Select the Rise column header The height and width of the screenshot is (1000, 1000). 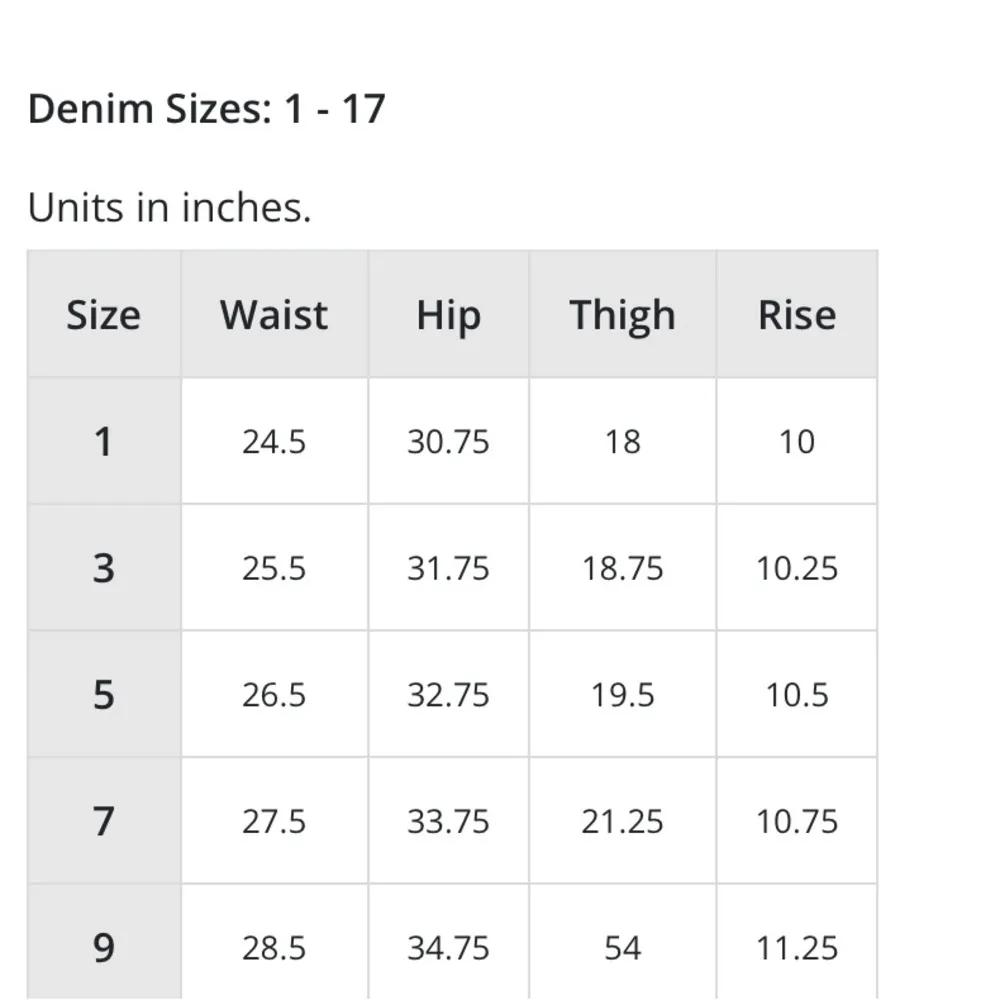pos(797,315)
